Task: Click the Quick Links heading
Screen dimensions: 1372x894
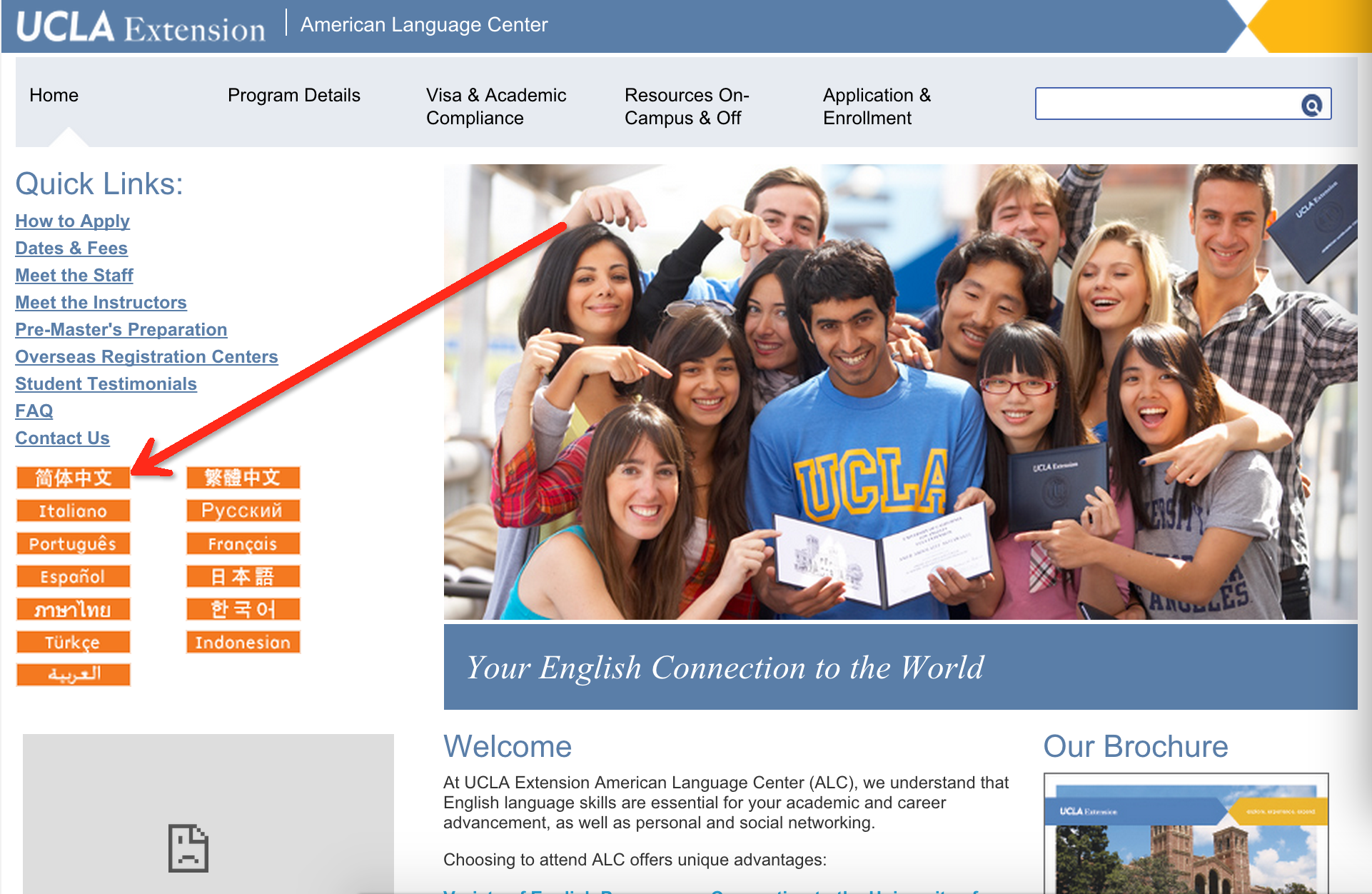Action: click(99, 184)
